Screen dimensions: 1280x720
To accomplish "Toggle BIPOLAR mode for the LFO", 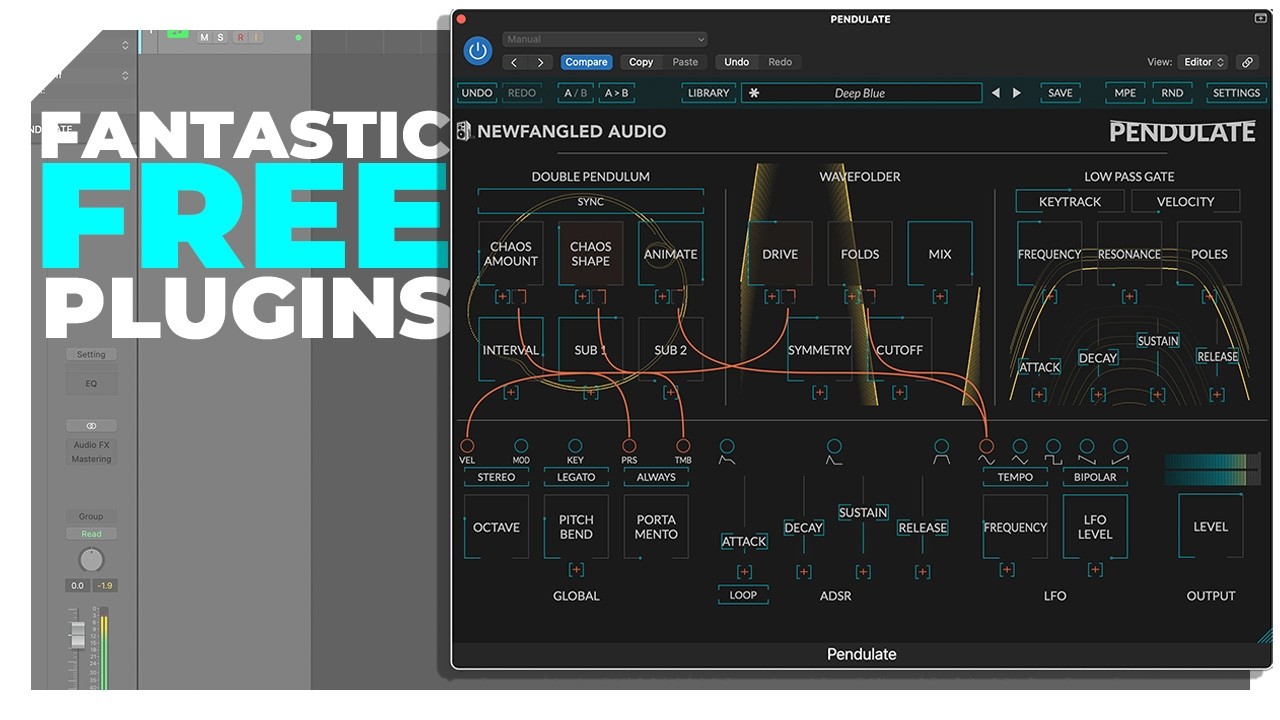I will click(1095, 477).
